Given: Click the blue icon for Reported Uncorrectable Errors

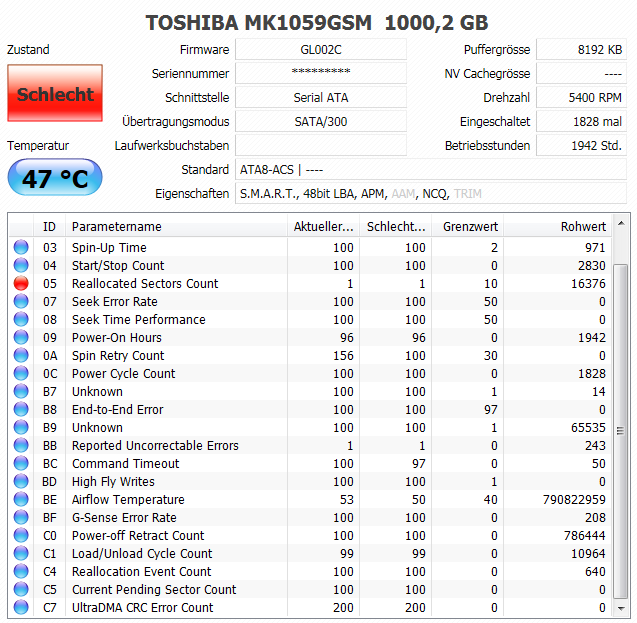Looking at the screenshot, I should point(21,446).
